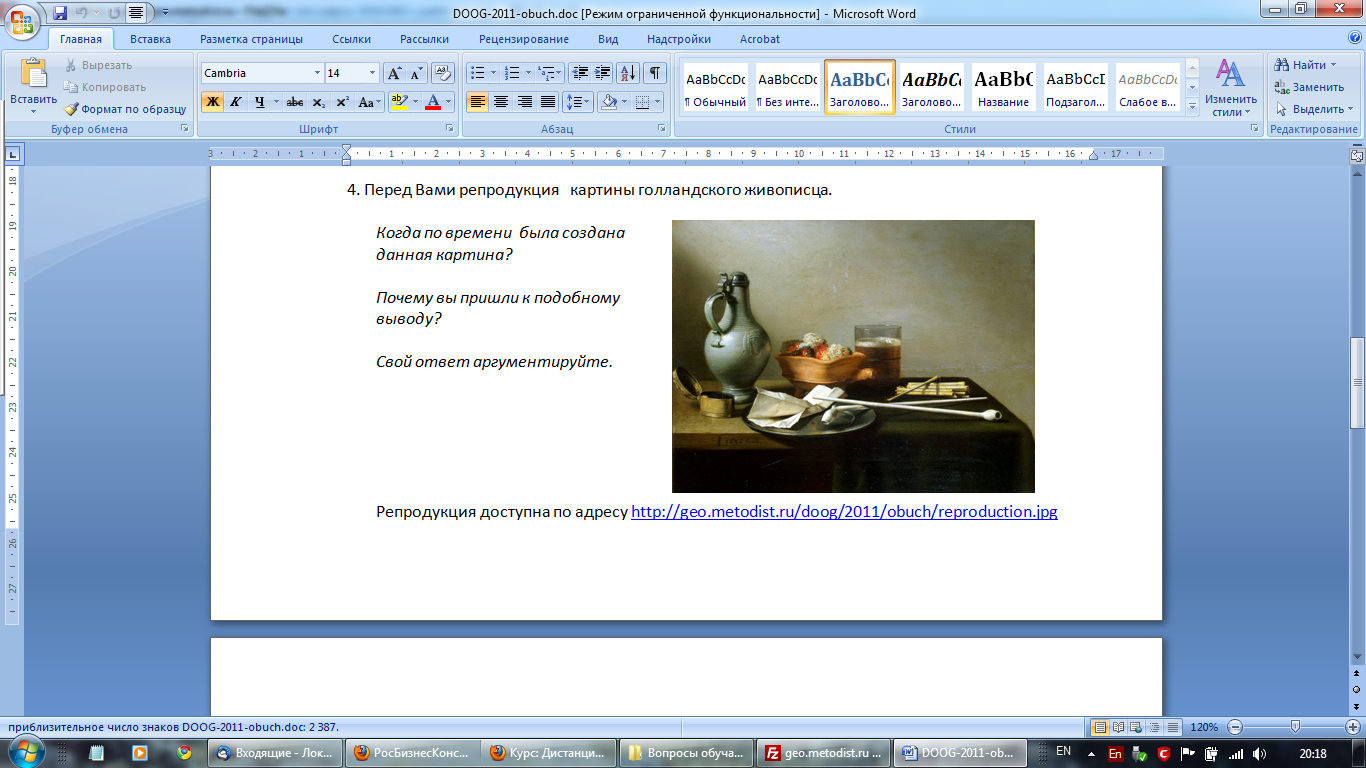Image resolution: width=1366 pixels, height=768 pixels.
Task: Select the still life painting image
Action: 853,356
